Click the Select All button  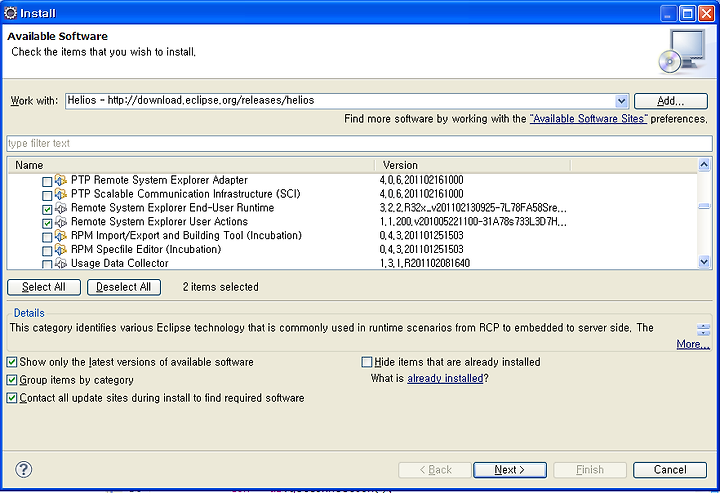pyautogui.click(x=44, y=287)
